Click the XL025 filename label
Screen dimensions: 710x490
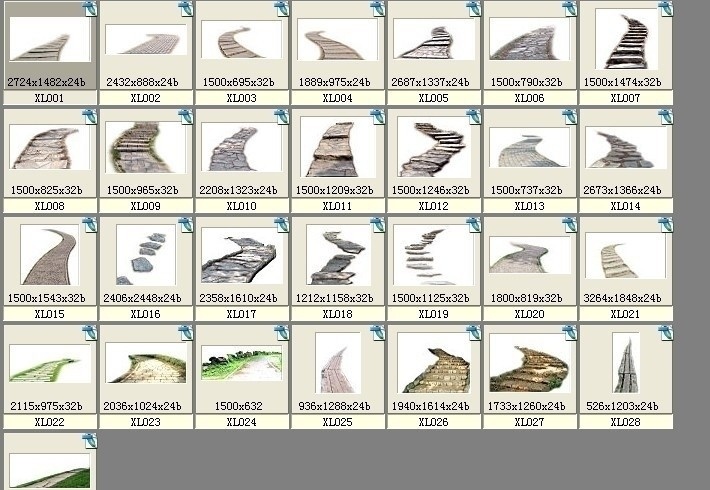tap(337, 422)
